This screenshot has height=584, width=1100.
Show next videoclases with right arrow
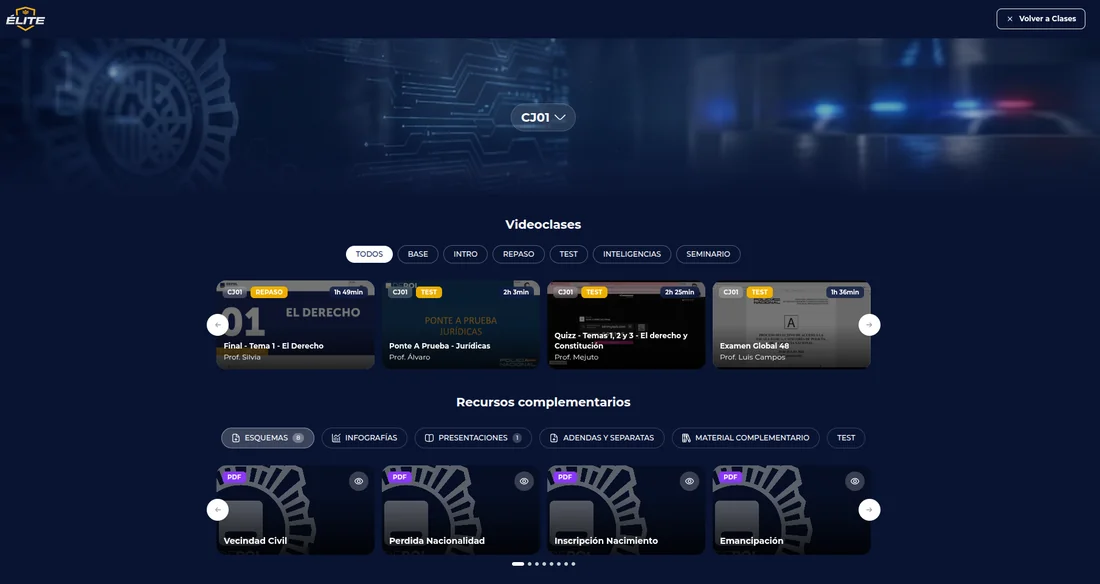point(869,325)
